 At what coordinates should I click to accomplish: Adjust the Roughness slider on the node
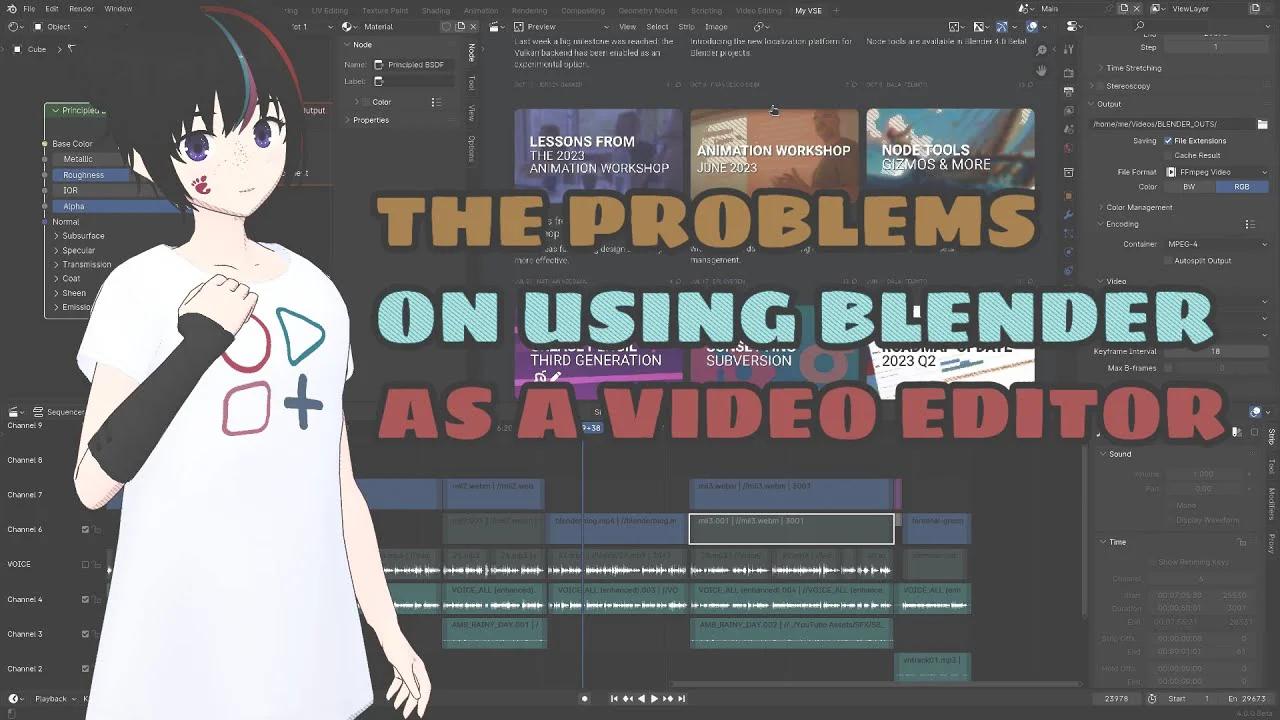coord(91,175)
